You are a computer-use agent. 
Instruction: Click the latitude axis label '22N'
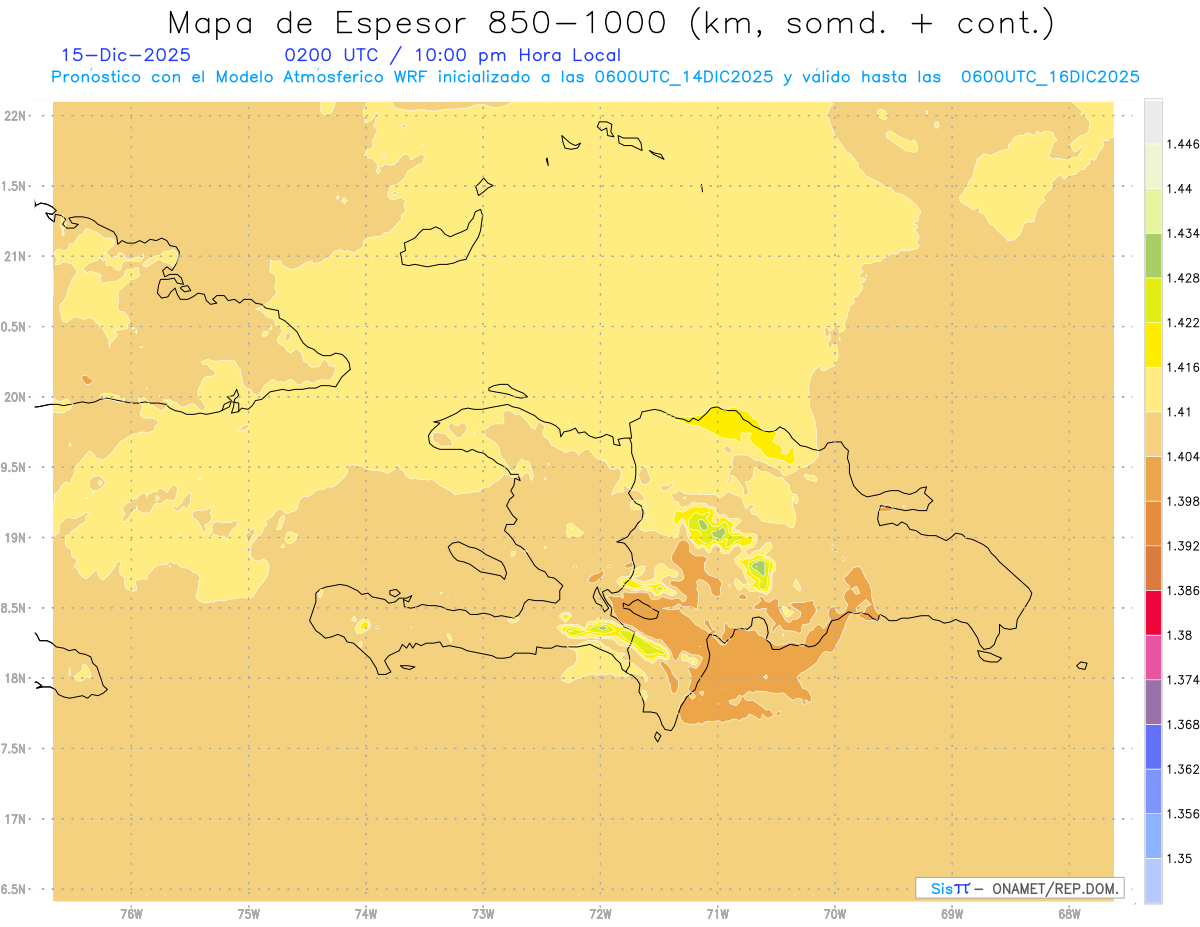point(15,115)
